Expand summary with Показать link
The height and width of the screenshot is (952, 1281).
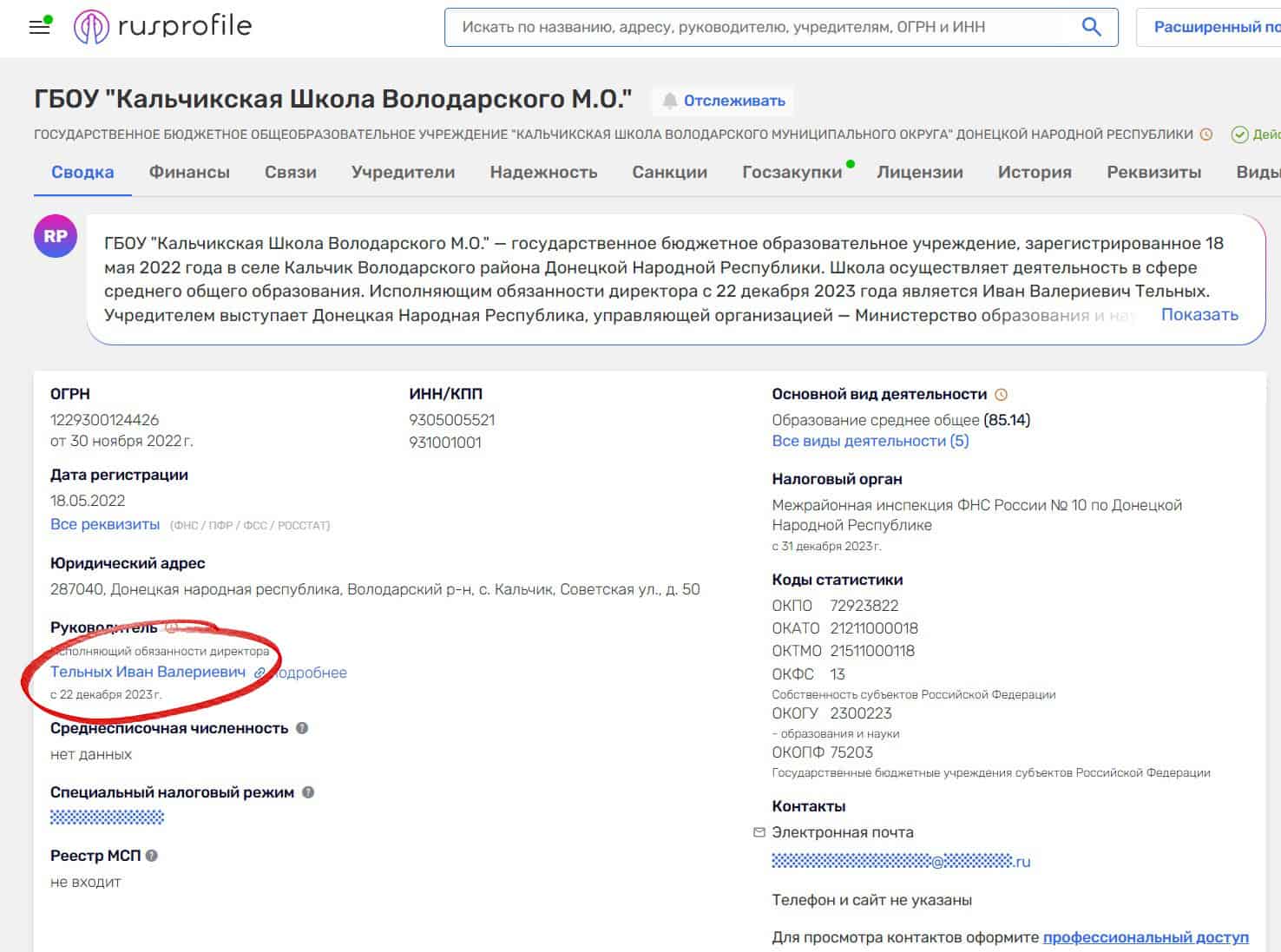[x=1199, y=315]
